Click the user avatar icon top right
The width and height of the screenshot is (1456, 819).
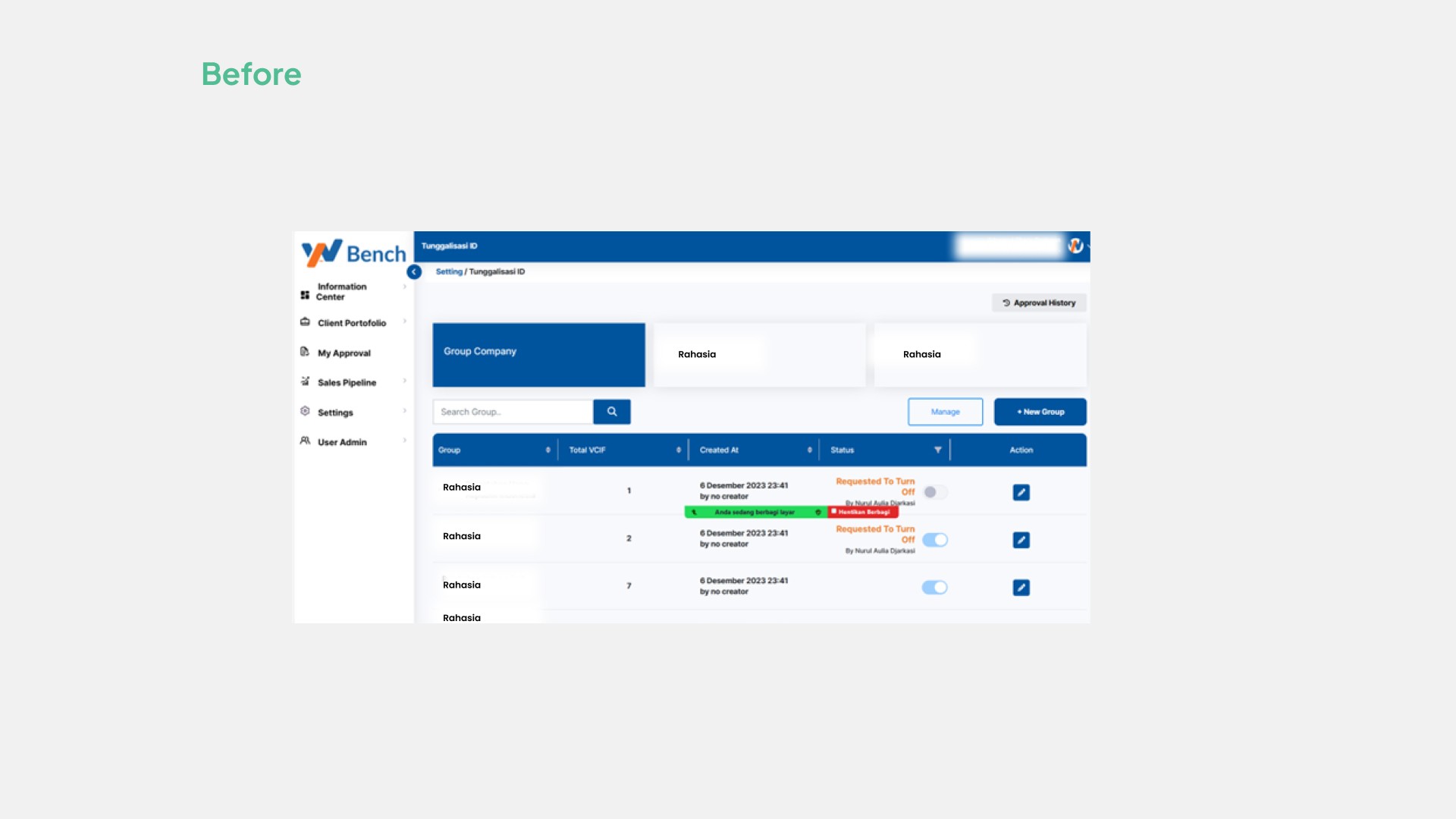pyautogui.click(x=1075, y=246)
